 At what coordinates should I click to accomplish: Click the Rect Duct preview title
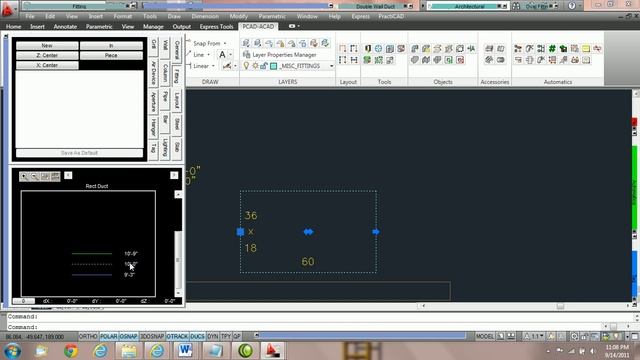[97, 186]
